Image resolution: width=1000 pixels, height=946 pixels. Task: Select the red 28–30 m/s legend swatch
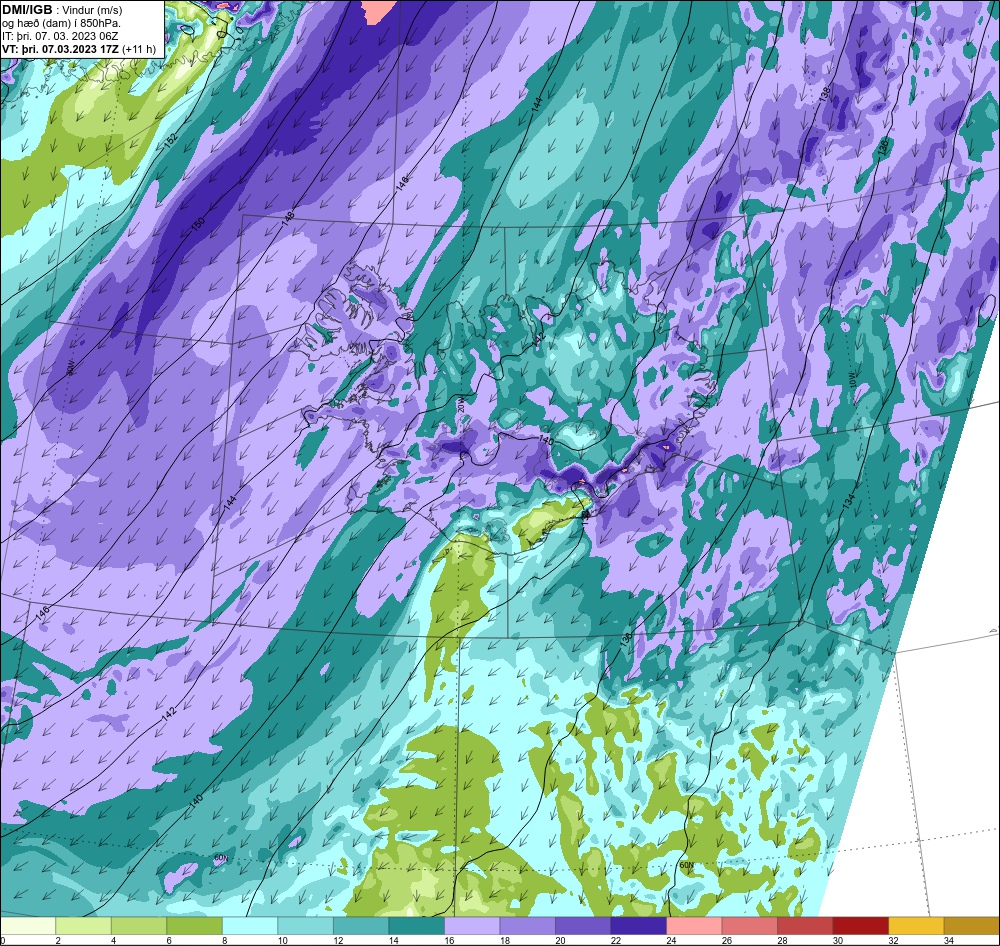pos(805,926)
